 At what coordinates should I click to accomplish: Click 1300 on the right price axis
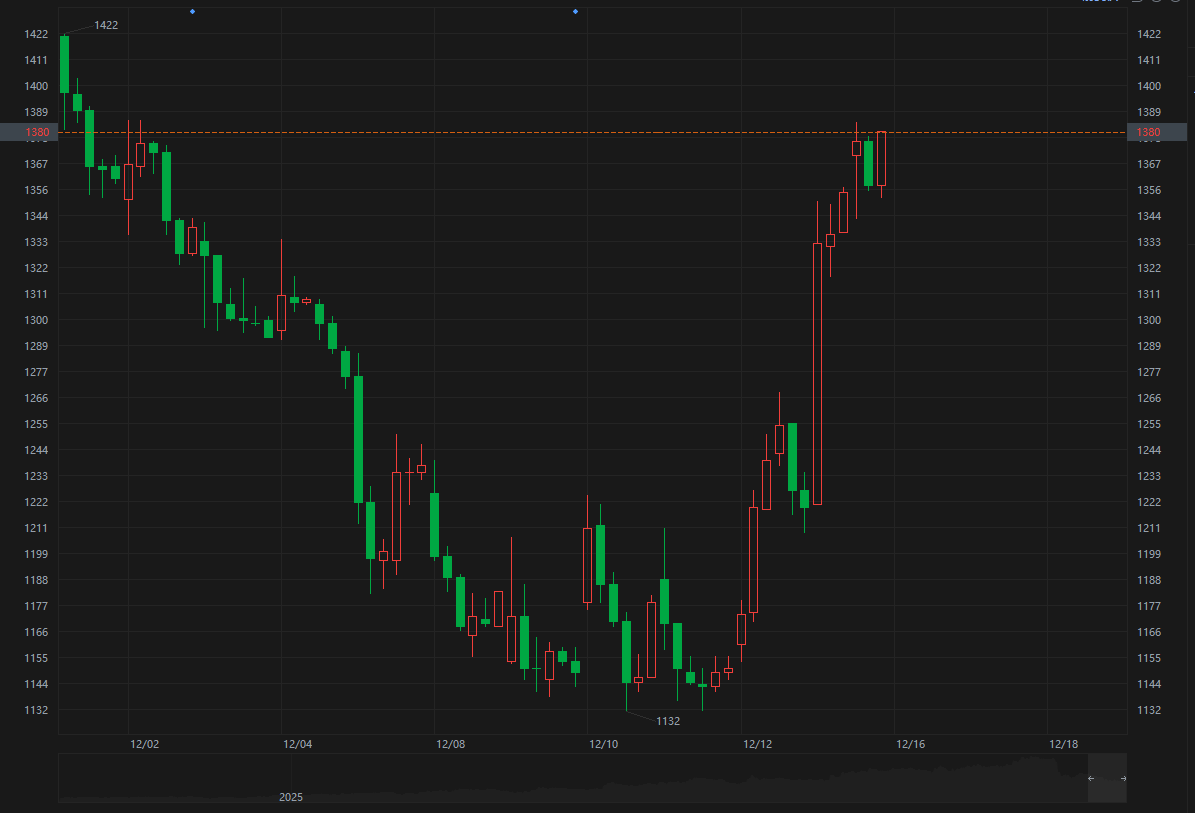point(1149,320)
